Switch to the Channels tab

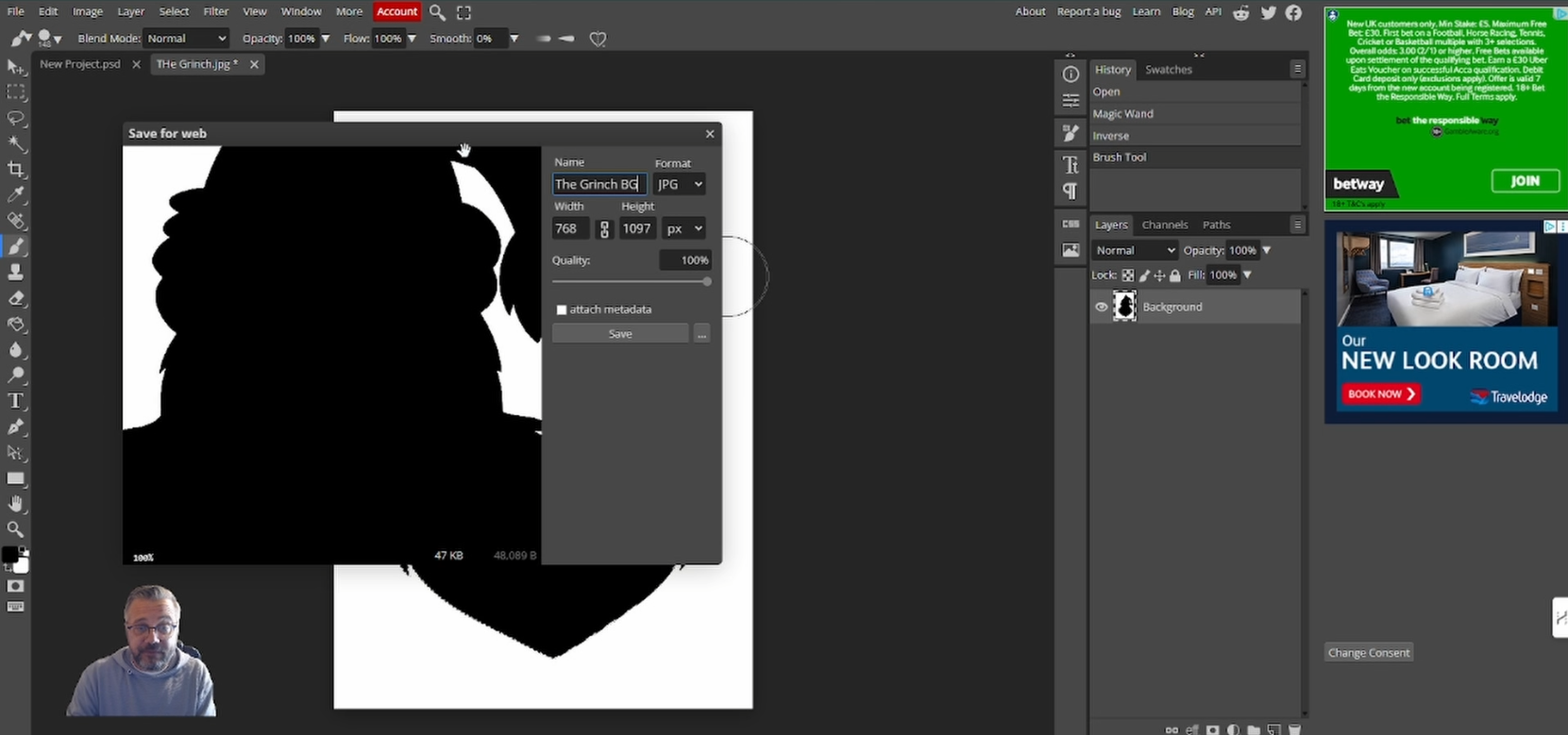(x=1164, y=225)
